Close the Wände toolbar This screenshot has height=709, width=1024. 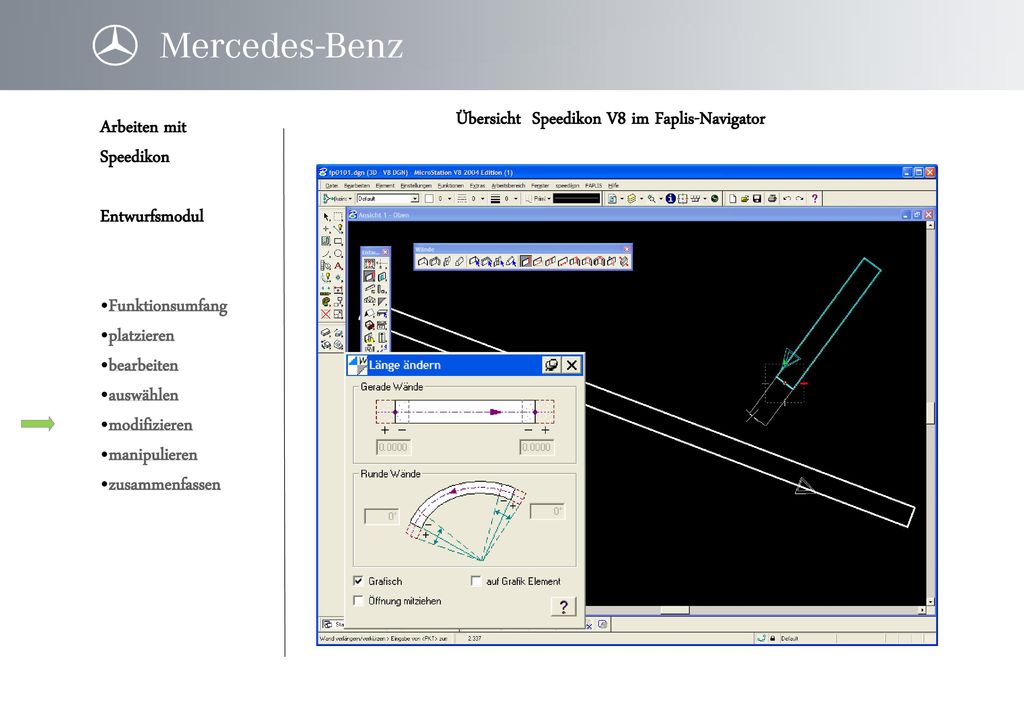pos(626,249)
